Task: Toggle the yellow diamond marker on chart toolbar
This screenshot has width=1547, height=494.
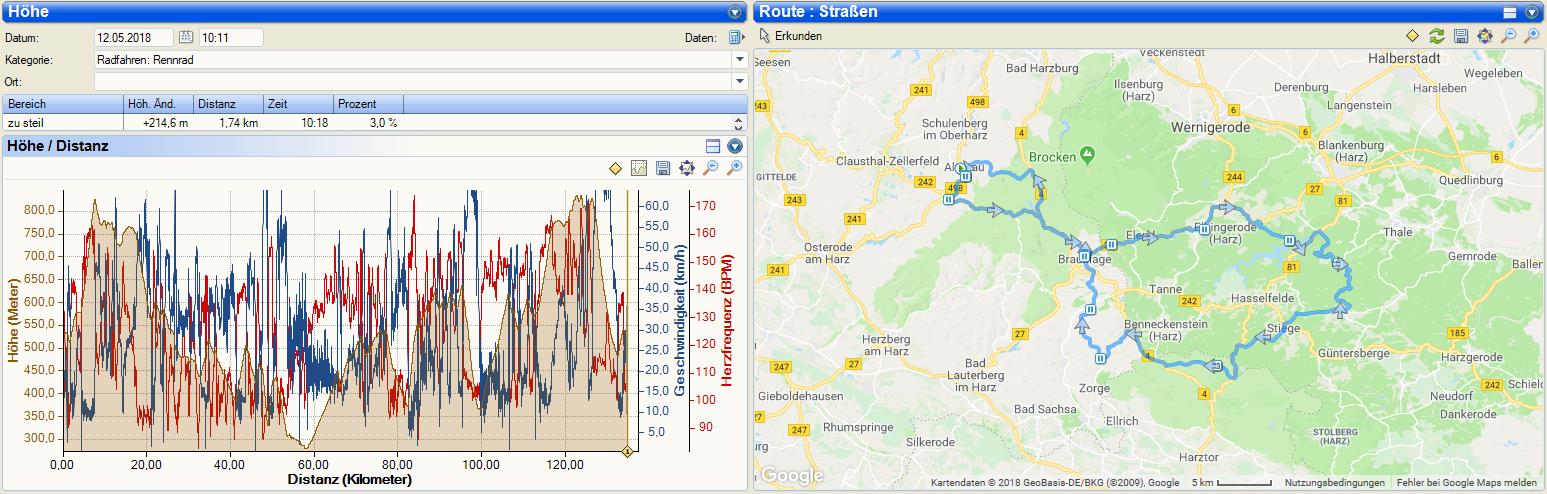Action: coord(615,168)
